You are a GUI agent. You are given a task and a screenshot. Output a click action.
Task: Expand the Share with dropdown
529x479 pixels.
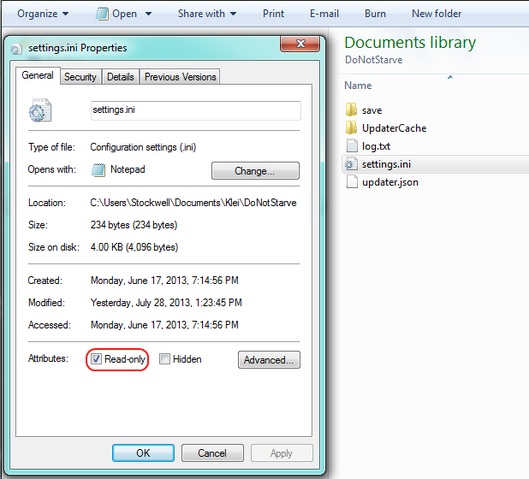[207, 13]
